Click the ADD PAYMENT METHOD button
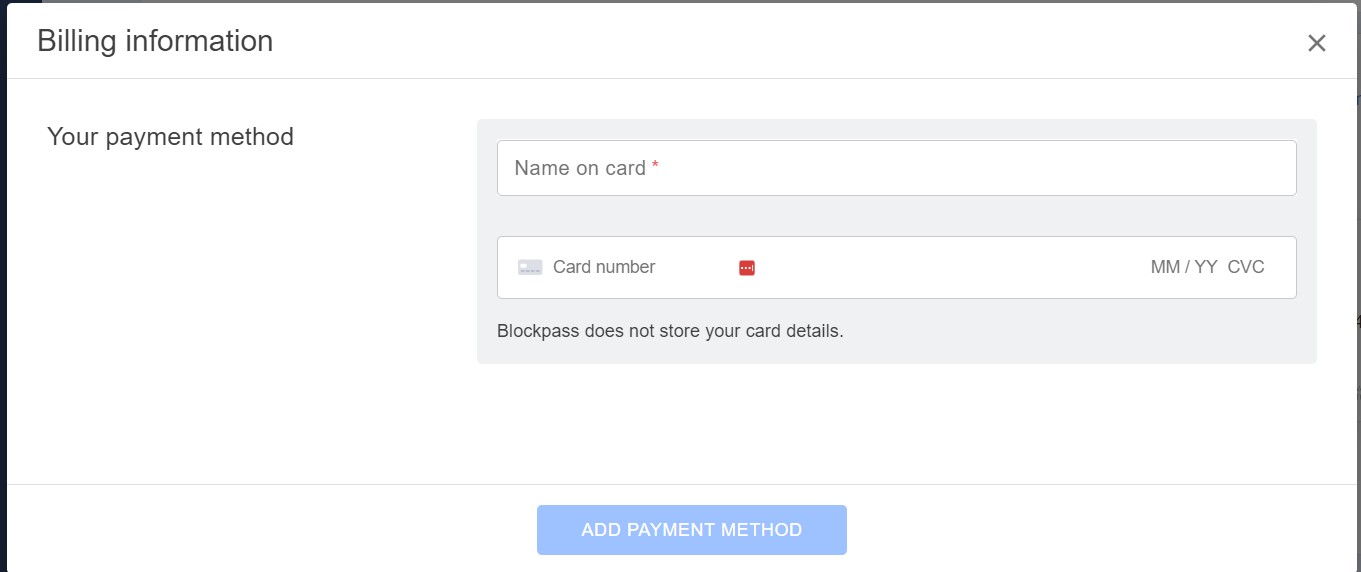 [x=692, y=530]
